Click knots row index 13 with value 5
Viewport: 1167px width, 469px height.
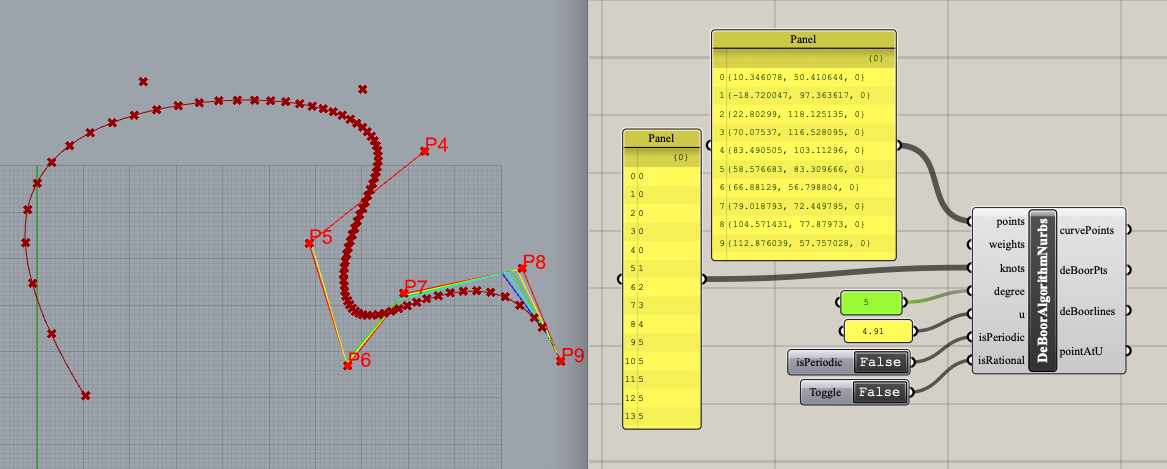[662, 416]
